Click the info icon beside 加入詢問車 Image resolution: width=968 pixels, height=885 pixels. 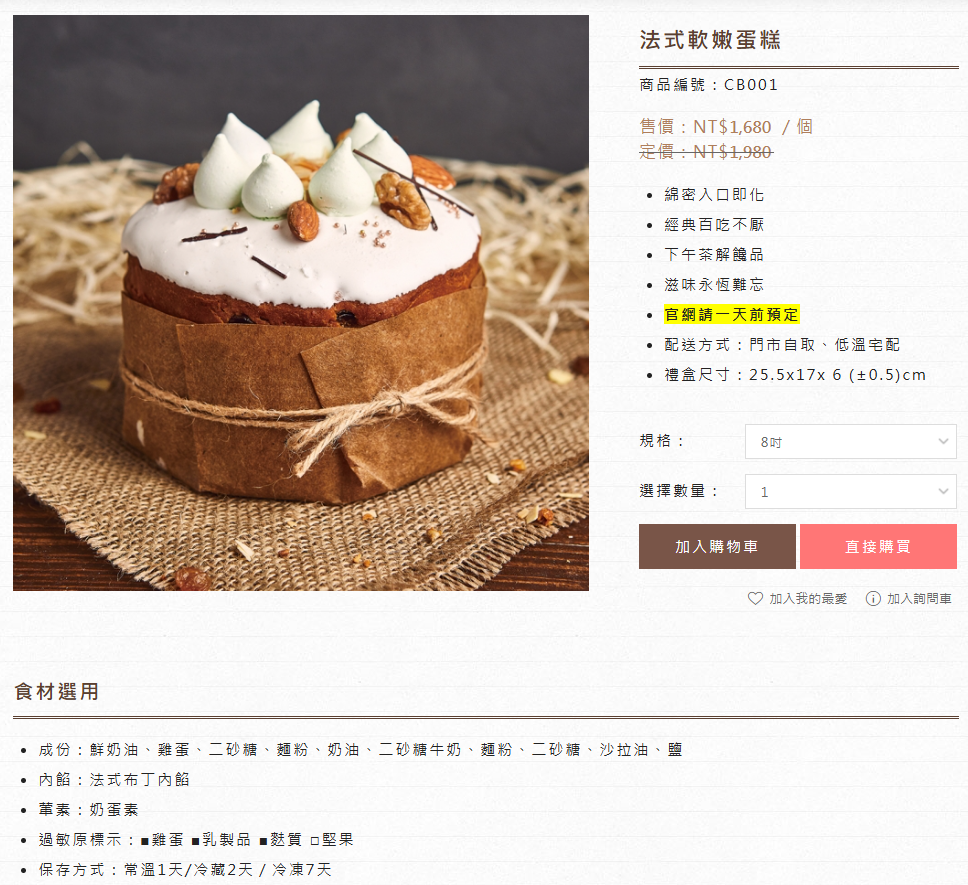click(x=873, y=598)
